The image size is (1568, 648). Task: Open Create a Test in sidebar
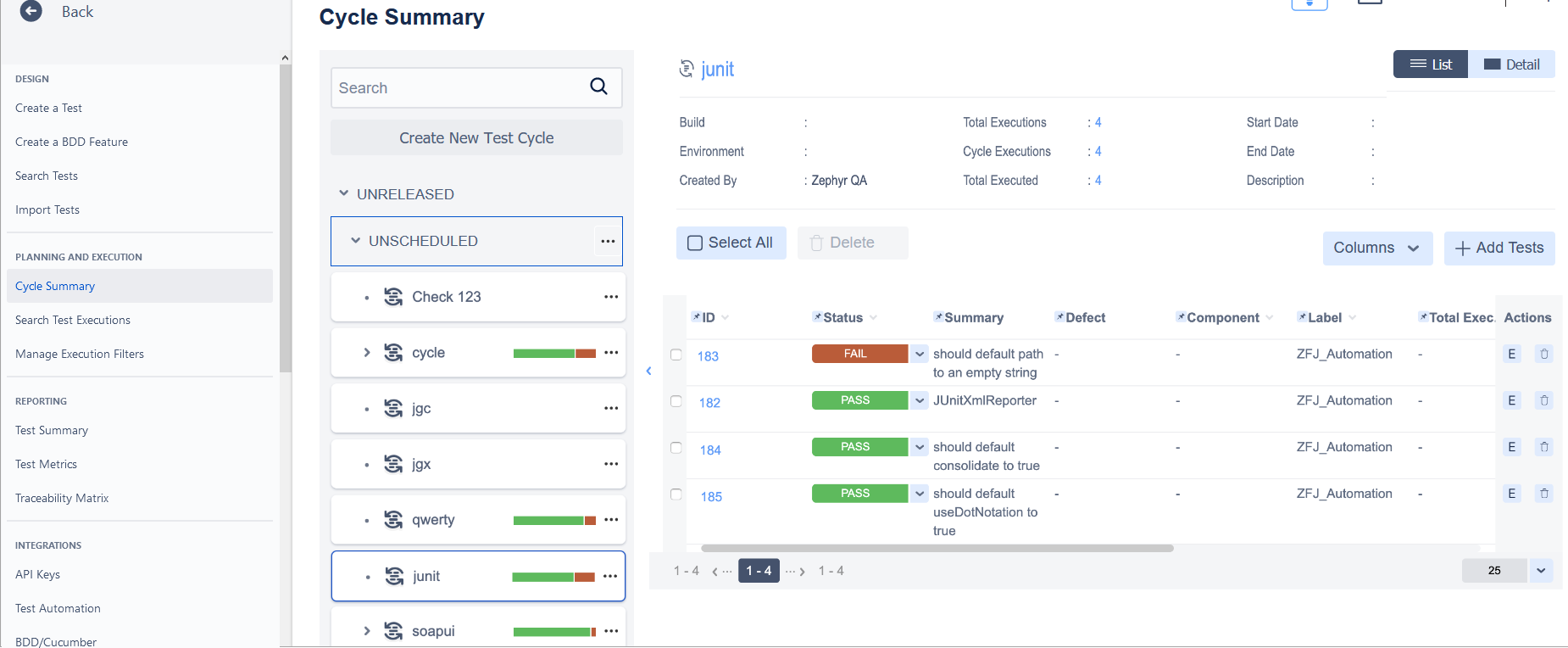[x=48, y=108]
